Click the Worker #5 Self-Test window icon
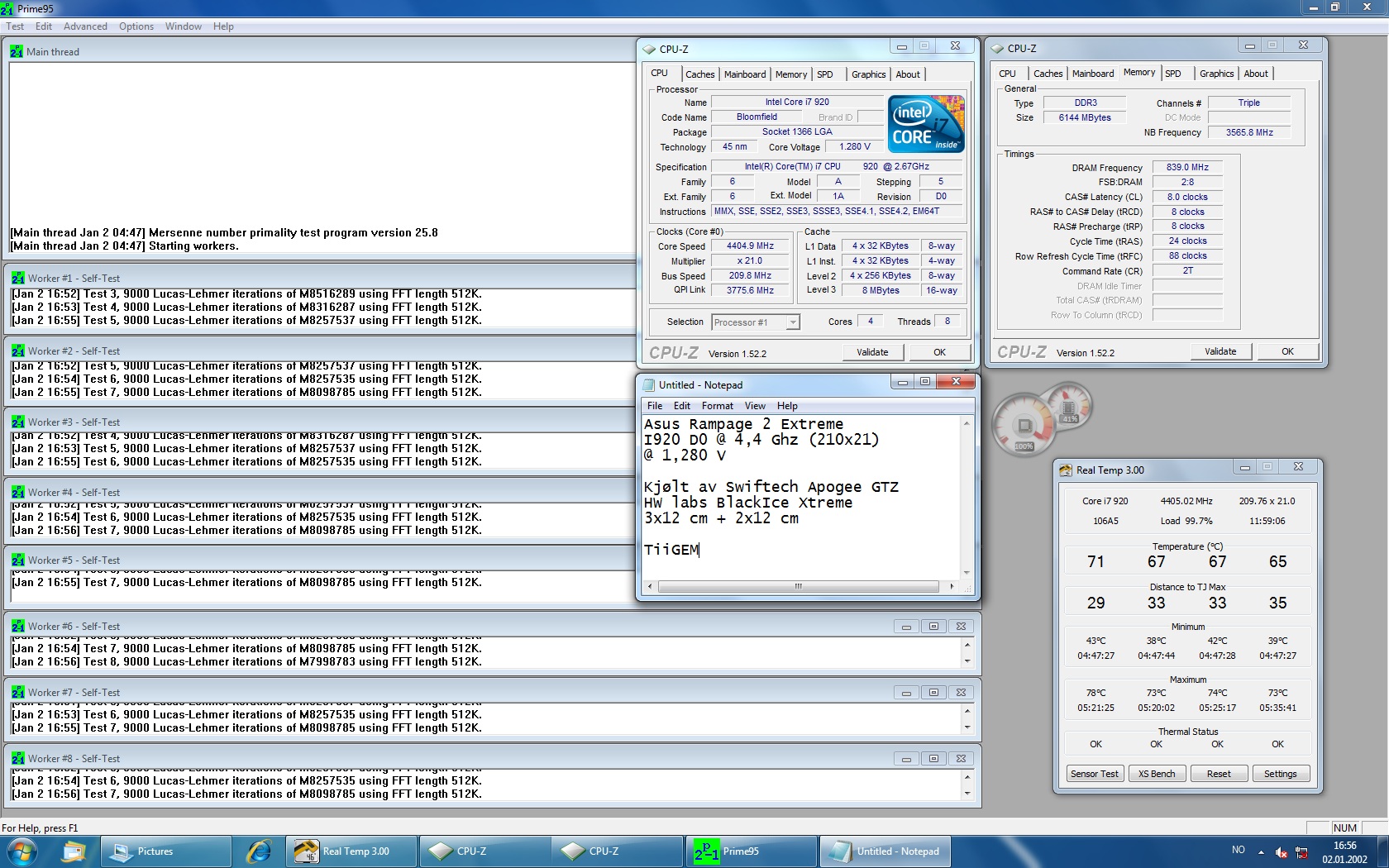 [17, 560]
